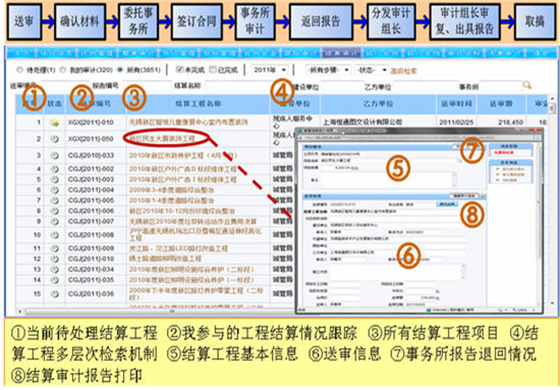The height and width of the screenshot is (390, 560).
Task: Click the clock status icon for XGX[2011]-050
Action: coord(54,139)
